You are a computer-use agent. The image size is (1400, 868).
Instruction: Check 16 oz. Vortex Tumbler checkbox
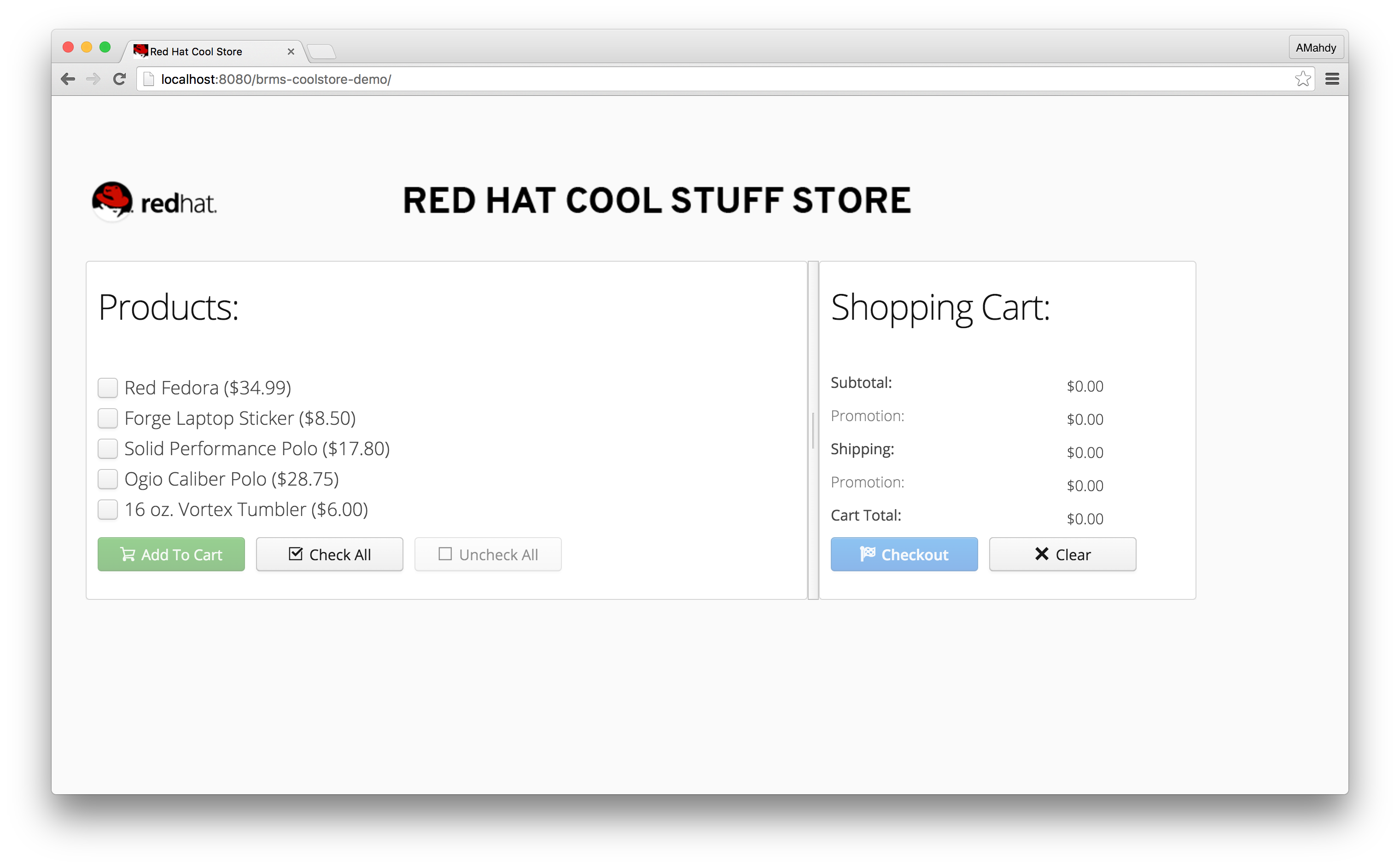107,510
